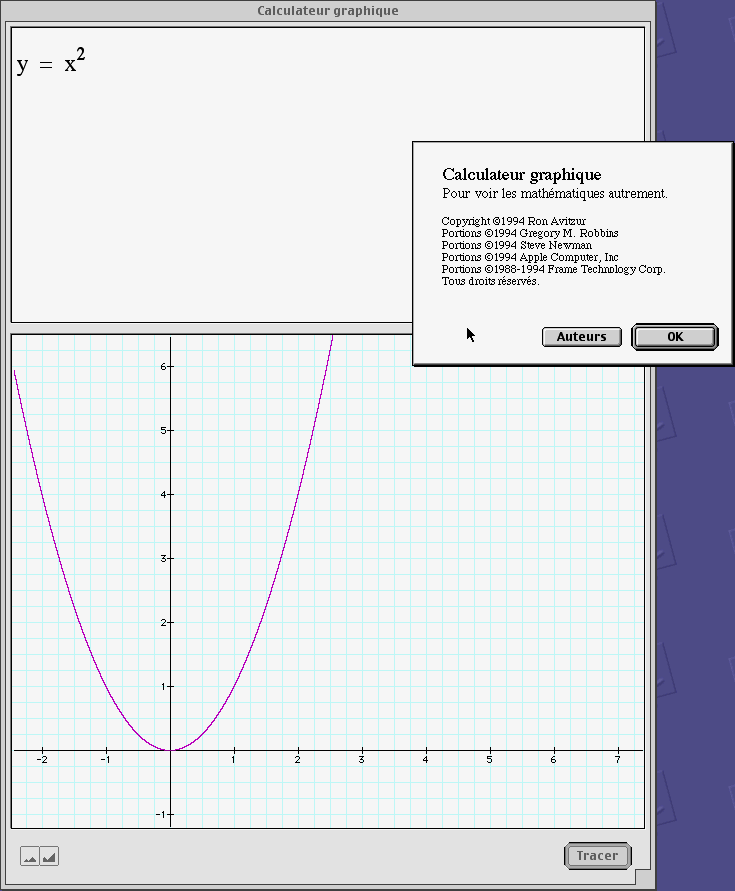Click the x-axis label 4

(425, 759)
